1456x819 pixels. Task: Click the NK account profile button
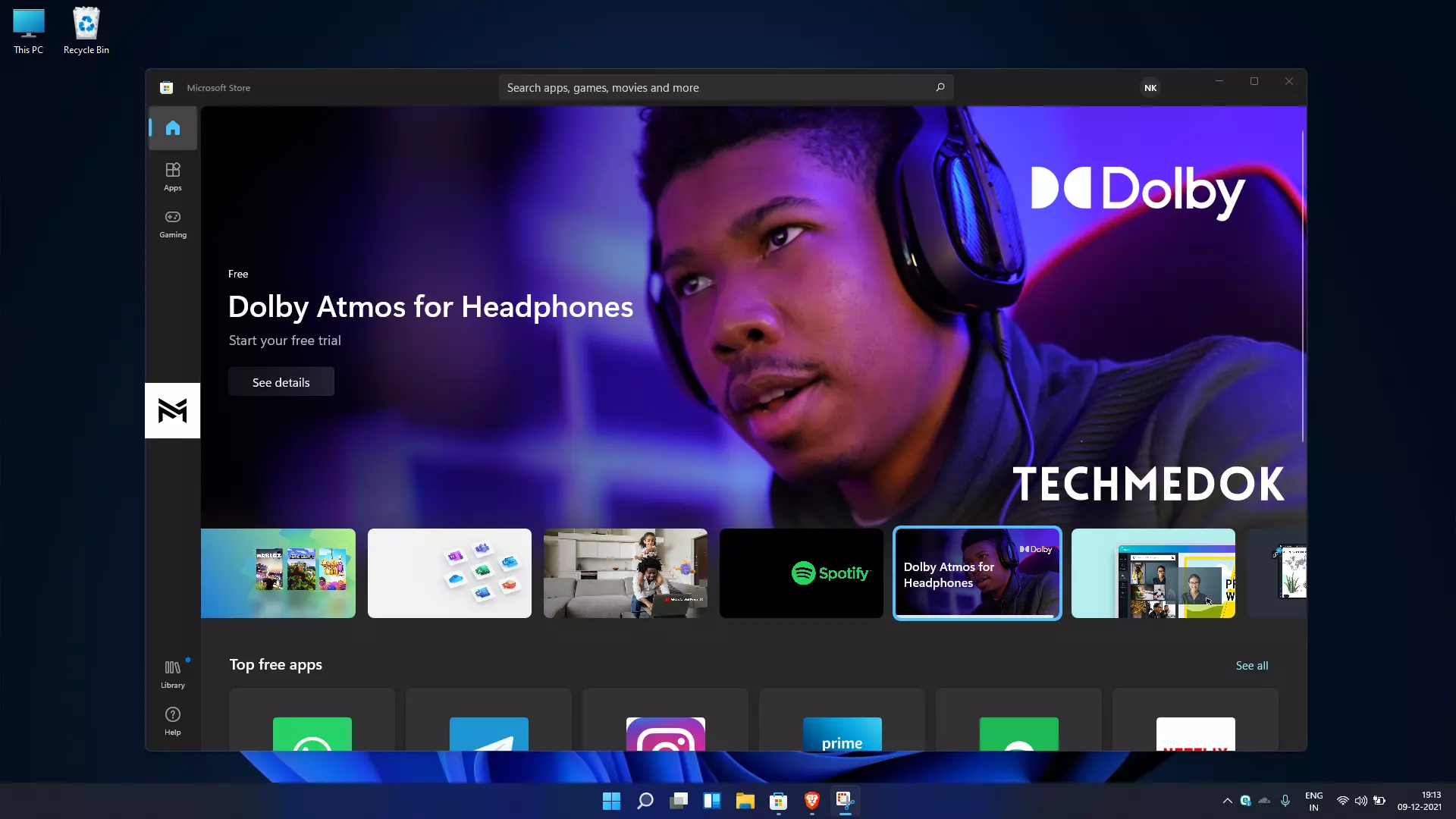[x=1150, y=87]
